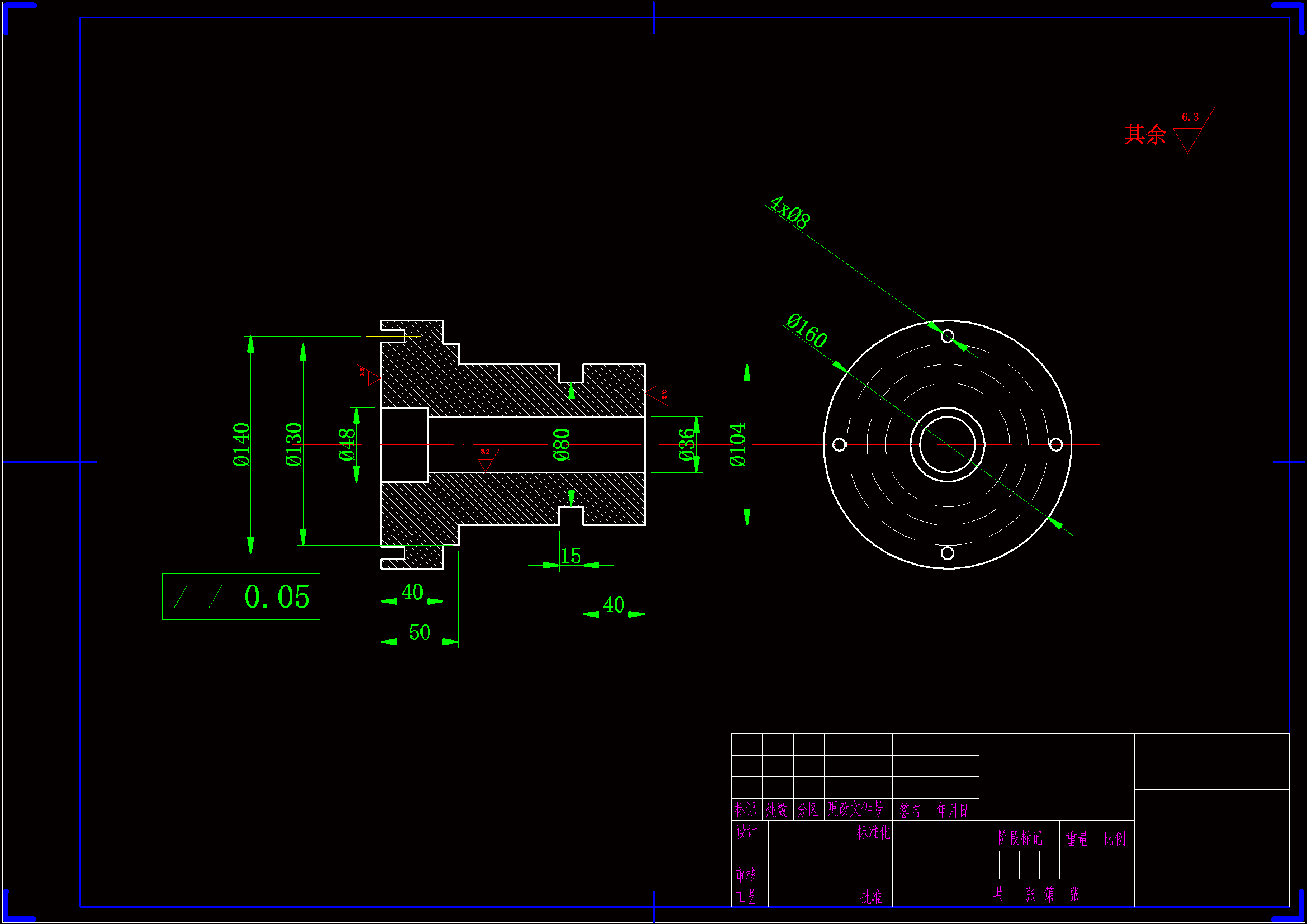This screenshot has height=924, width=1307.
Task: Select the 15 groove width dimension
Action: pyautogui.click(x=570, y=556)
